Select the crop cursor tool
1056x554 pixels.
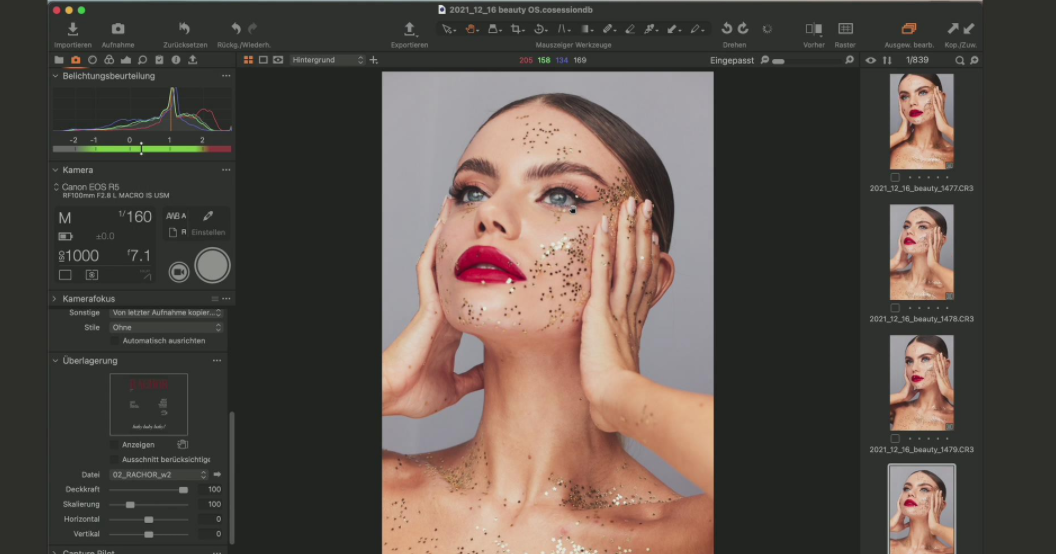pos(517,29)
